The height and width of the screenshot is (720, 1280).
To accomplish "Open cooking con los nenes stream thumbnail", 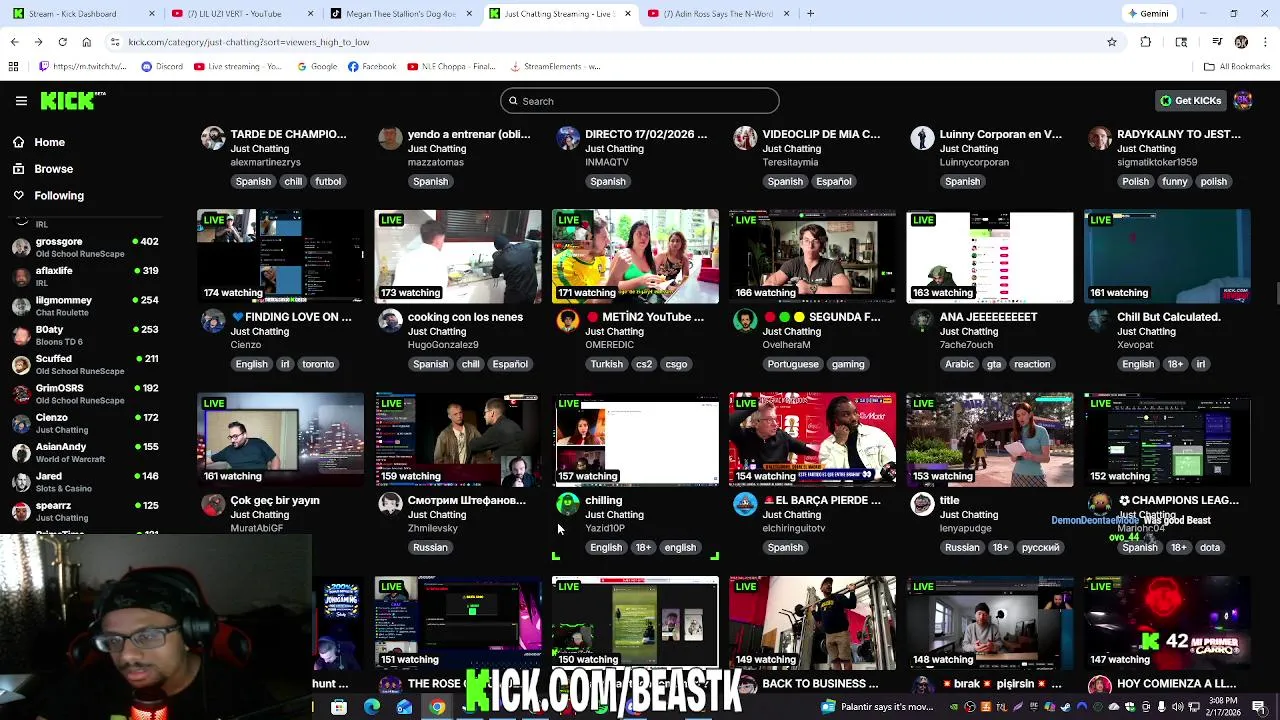I will [x=458, y=256].
